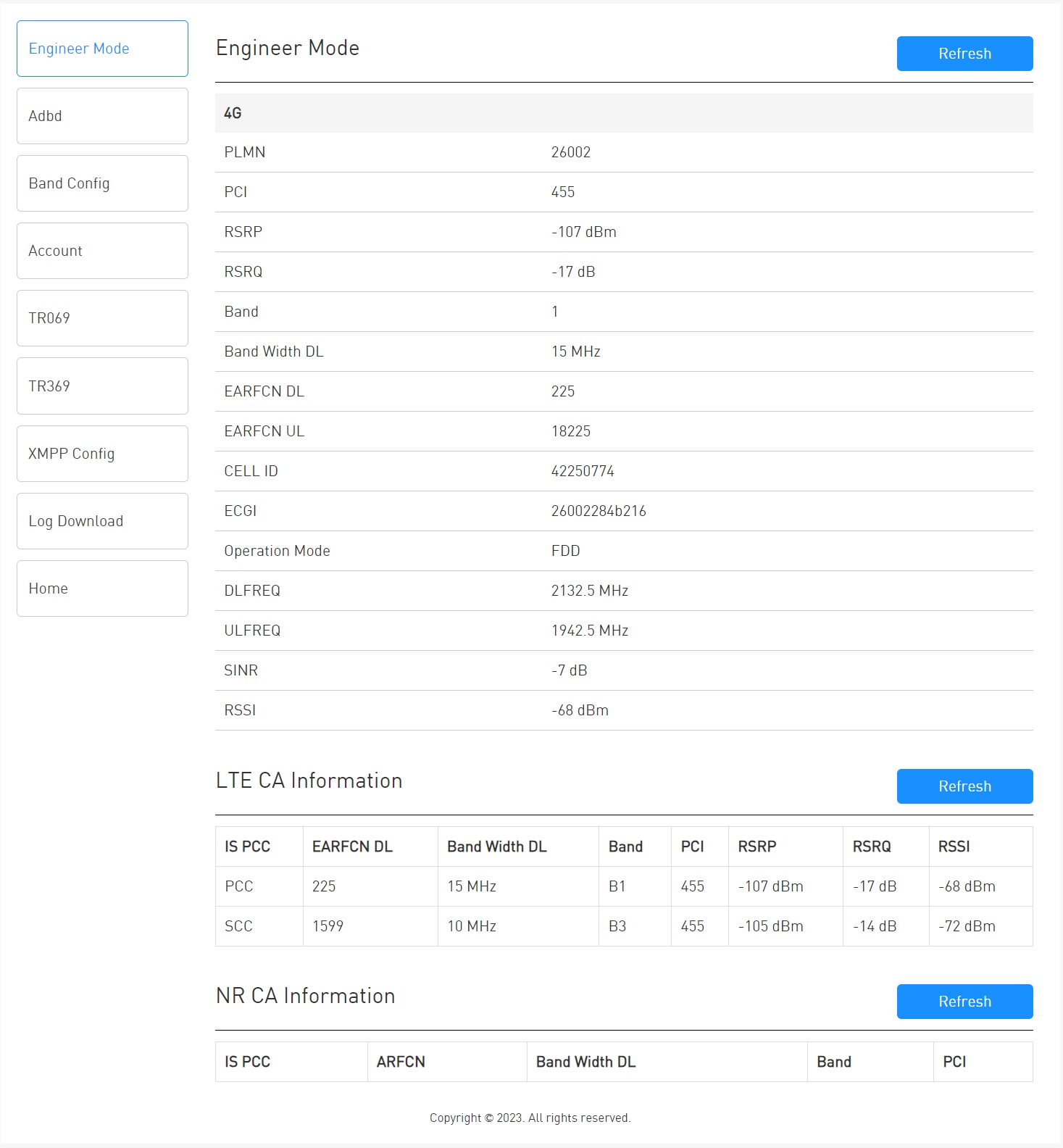Click the PCC row in LTE CA table

pyautogui.click(x=239, y=886)
